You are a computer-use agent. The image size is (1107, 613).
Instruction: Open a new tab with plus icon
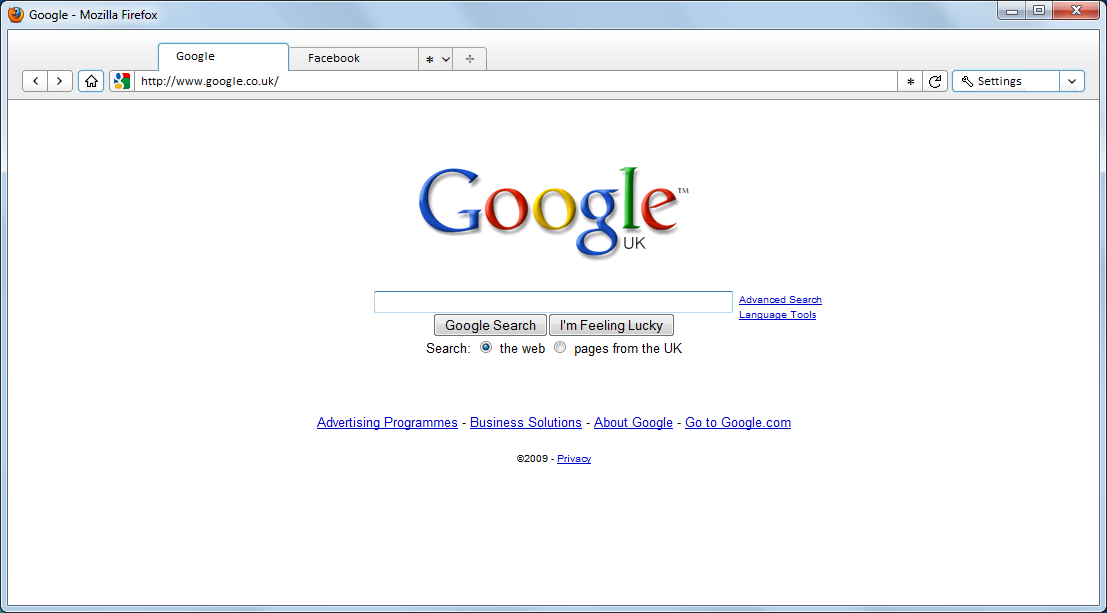coord(469,59)
